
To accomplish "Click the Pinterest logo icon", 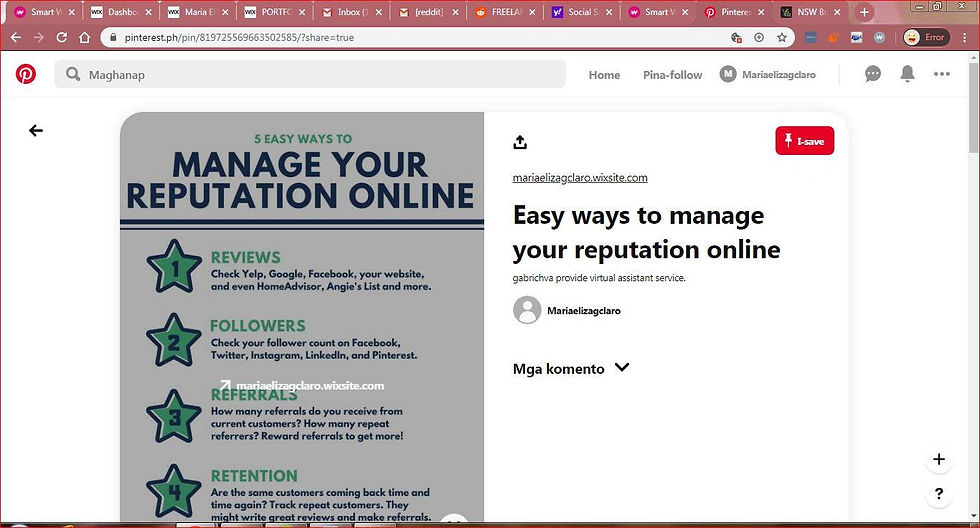I will [x=26, y=74].
